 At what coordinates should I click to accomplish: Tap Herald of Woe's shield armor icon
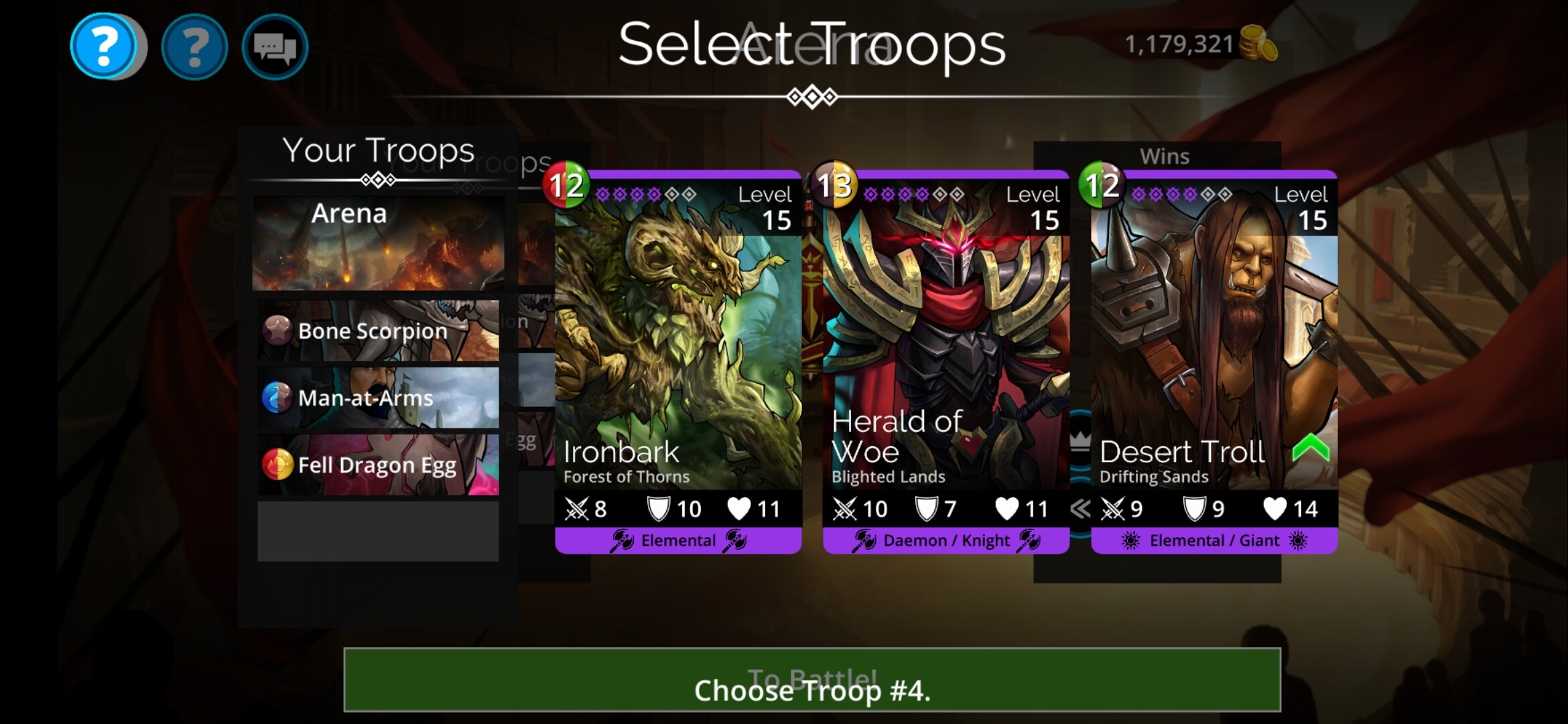point(927,509)
